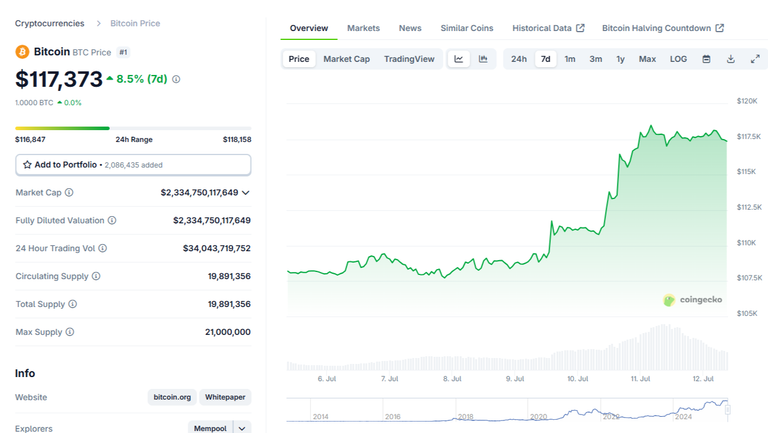Visit the bitcoin.org website link

point(172,397)
